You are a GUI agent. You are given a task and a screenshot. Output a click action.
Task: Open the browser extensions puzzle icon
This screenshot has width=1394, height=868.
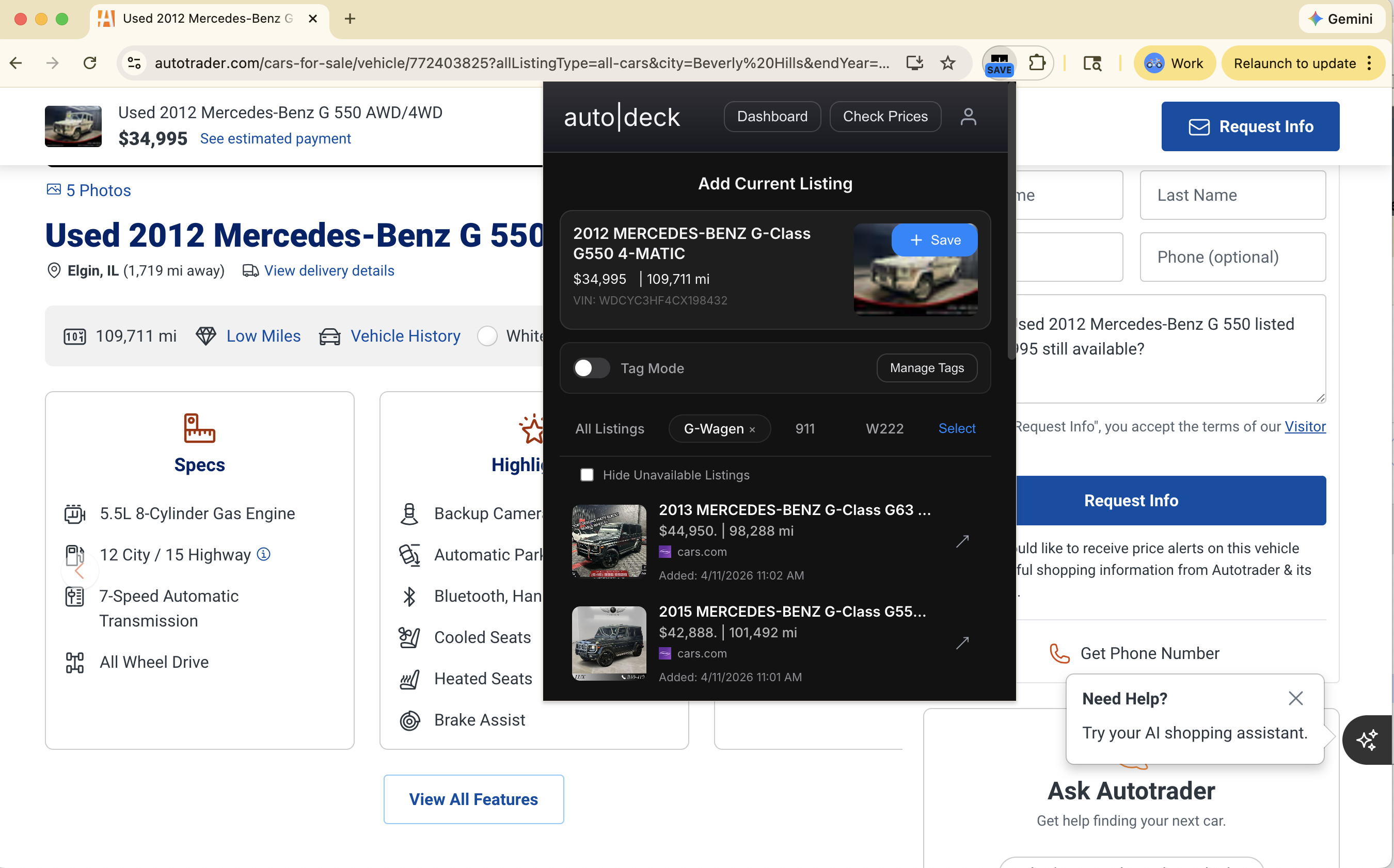click(x=1038, y=62)
